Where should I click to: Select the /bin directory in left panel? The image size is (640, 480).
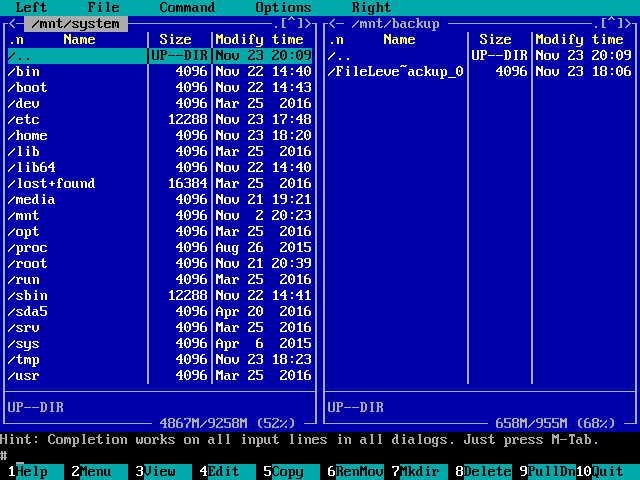tap(160, 71)
